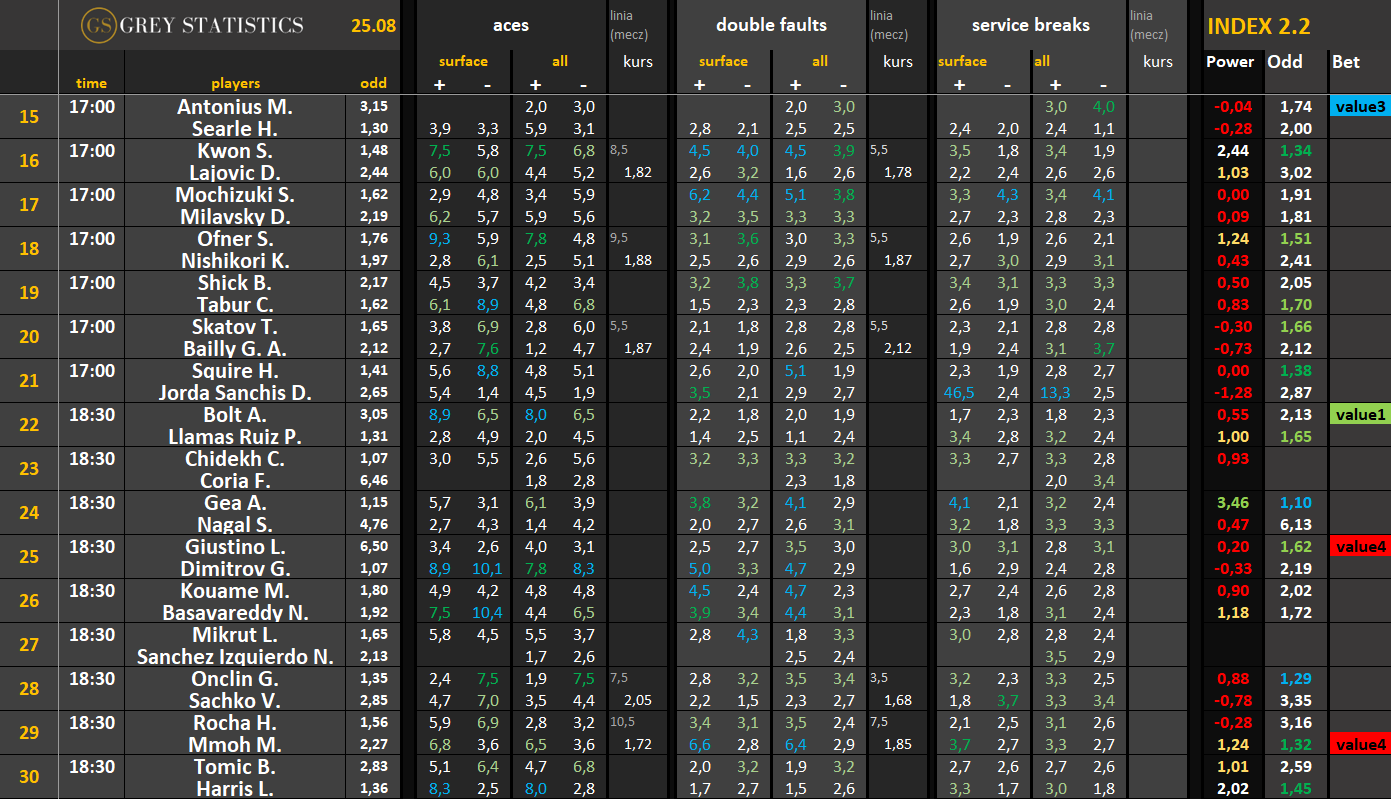1391x799 pixels.
Task: Select player Skatov T.
Action: coord(235,326)
